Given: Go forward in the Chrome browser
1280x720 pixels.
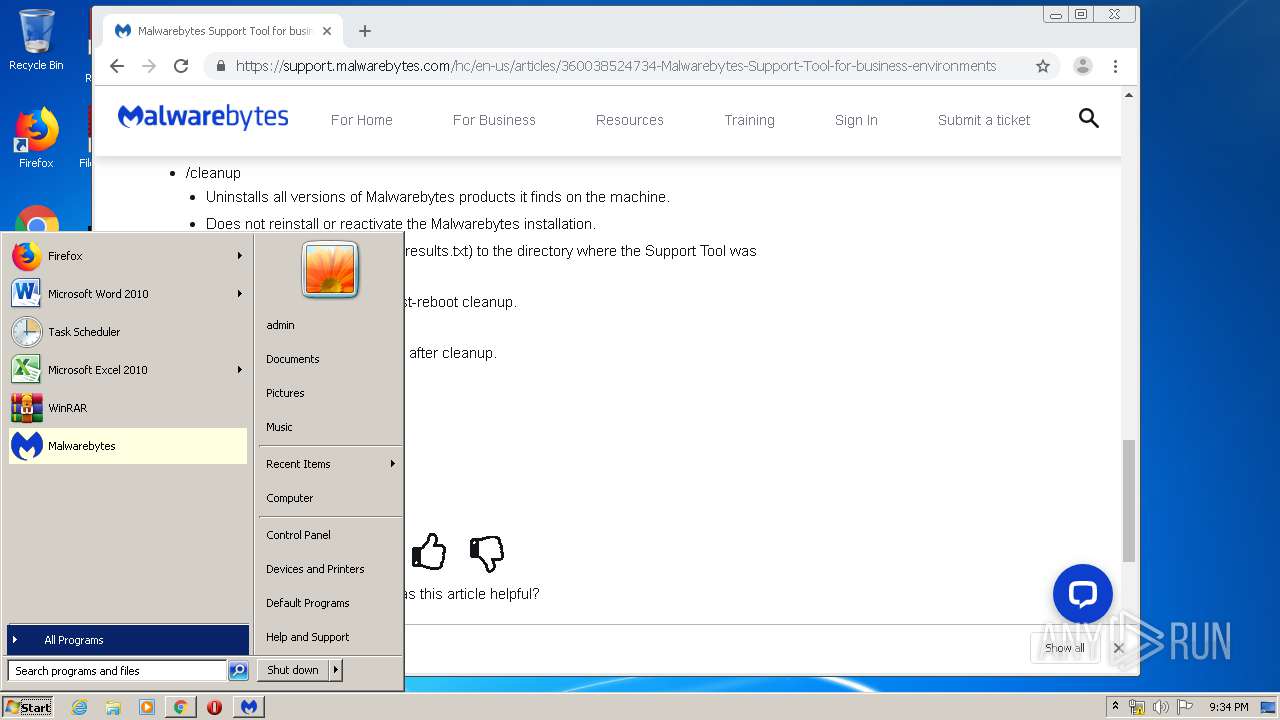Looking at the screenshot, I should [x=149, y=66].
